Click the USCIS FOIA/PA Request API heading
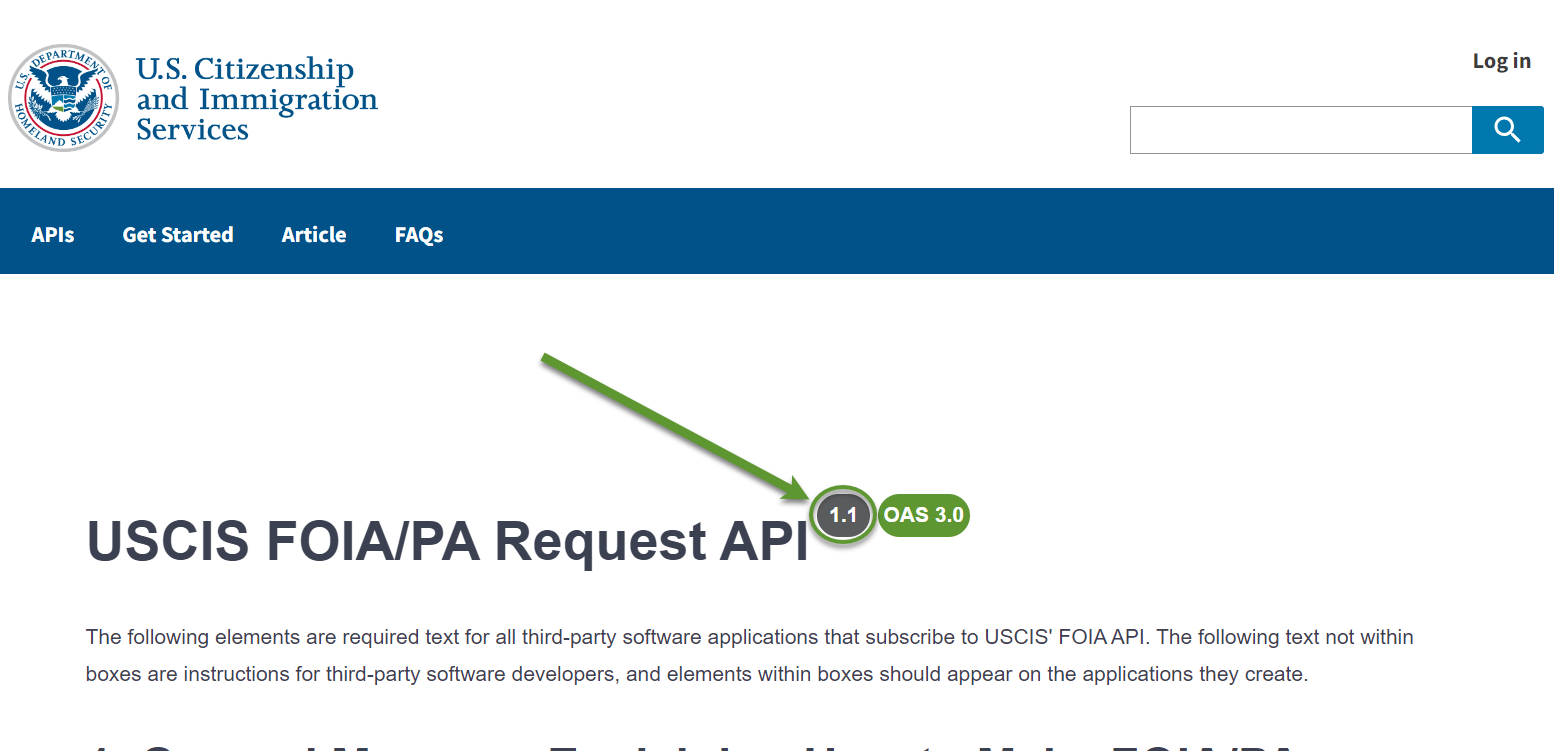Screen dimensions: 1554x751 (447, 542)
